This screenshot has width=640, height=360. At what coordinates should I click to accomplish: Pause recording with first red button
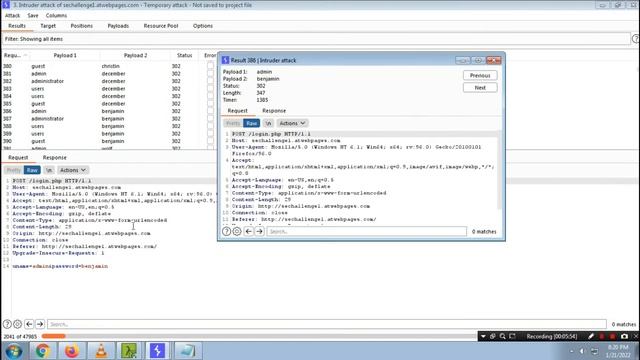tap(602, 336)
